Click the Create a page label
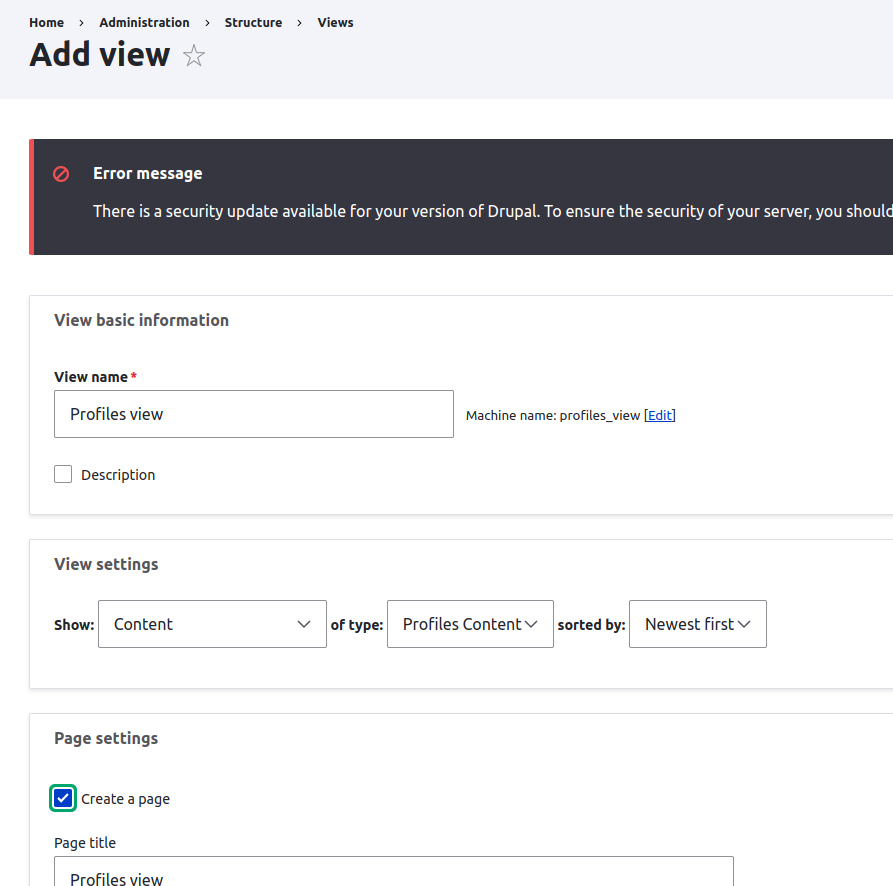893x886 pixels. 125,799
